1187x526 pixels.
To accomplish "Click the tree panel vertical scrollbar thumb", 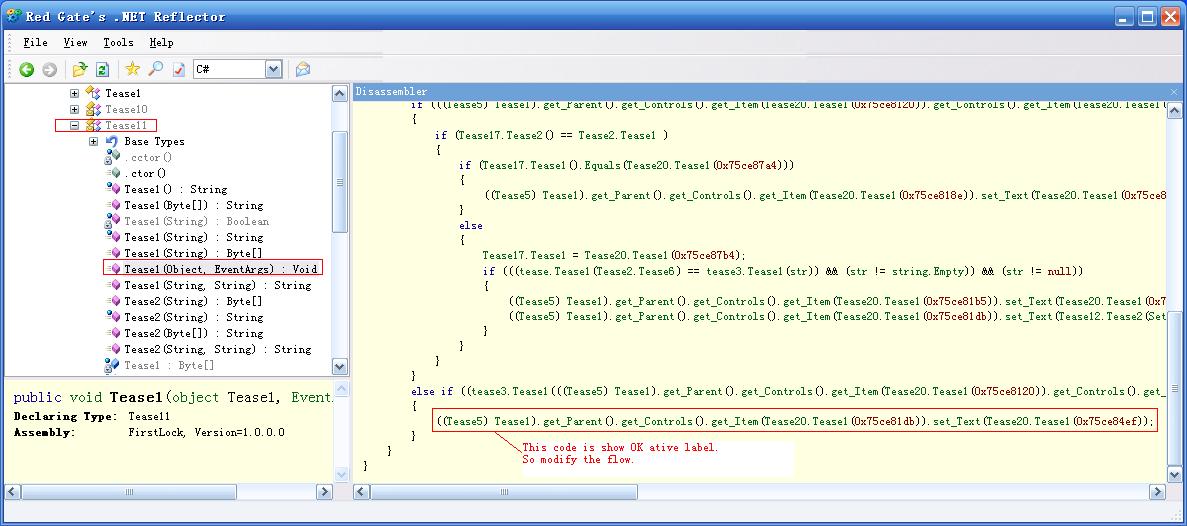I will coord(341,182).
